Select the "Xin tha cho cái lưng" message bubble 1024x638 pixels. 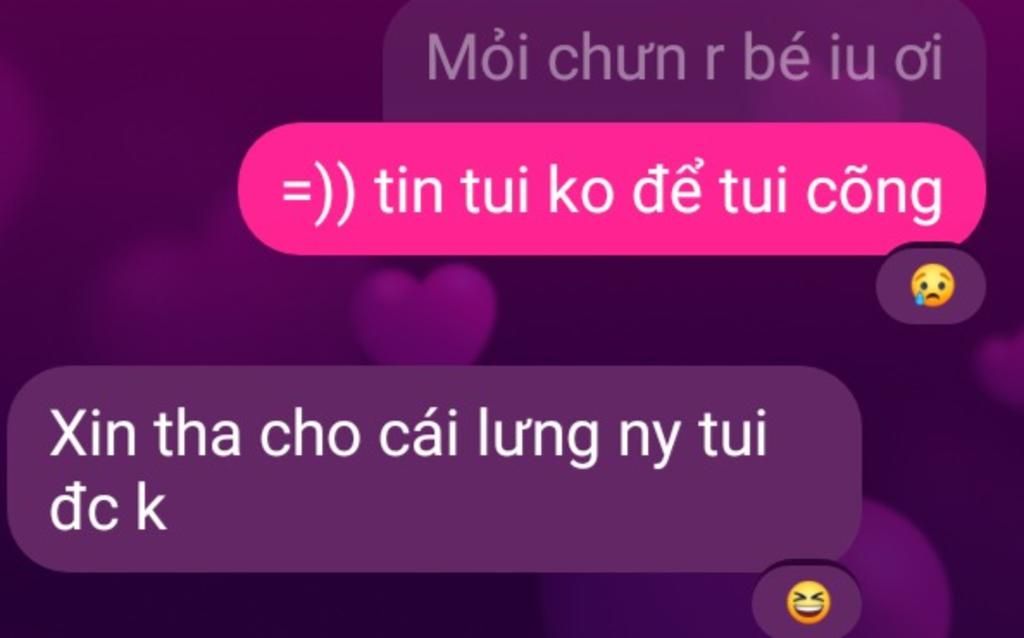(x=434, y=469)
